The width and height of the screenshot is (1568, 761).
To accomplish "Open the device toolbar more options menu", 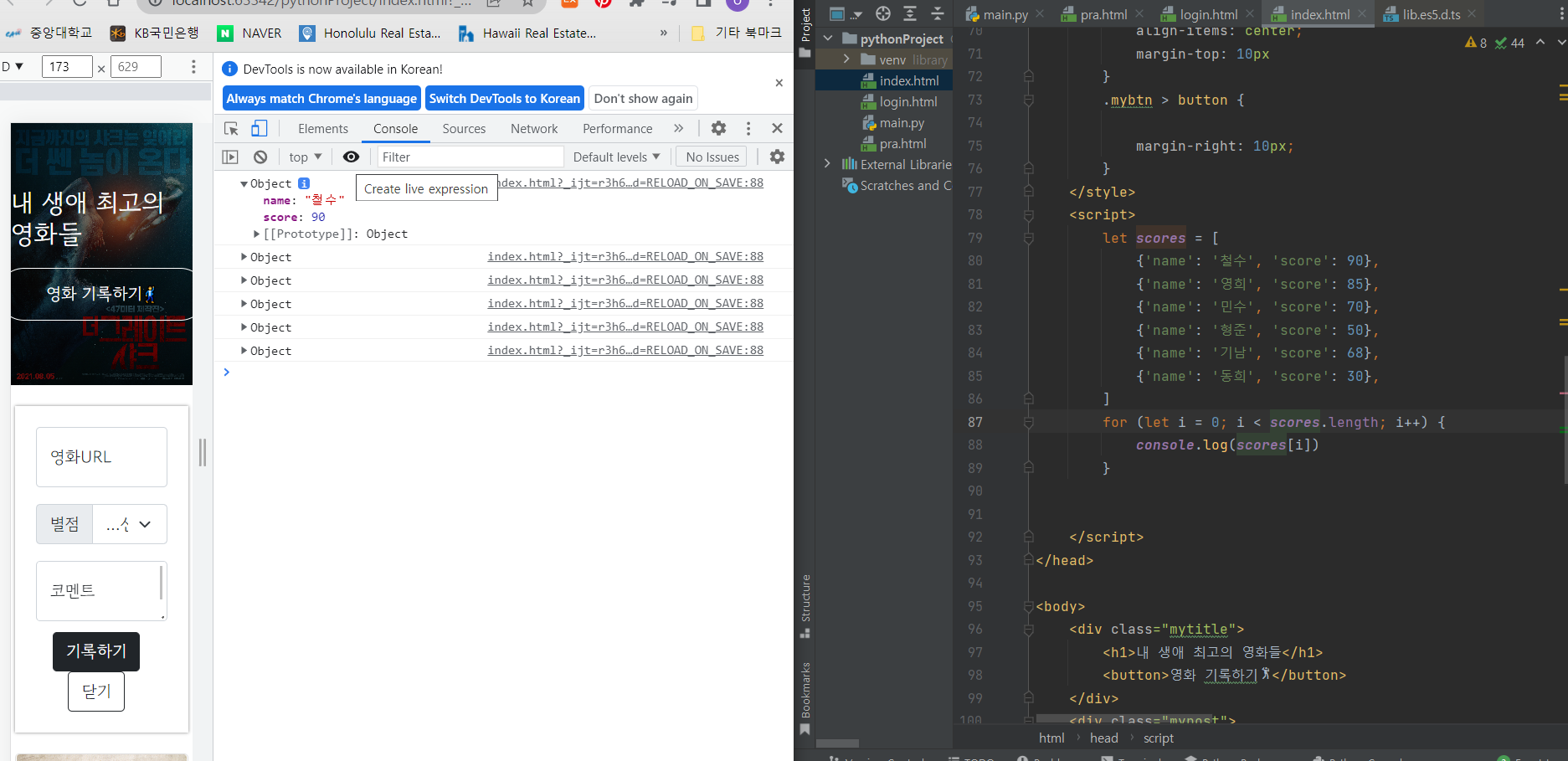I will [193, 67].
